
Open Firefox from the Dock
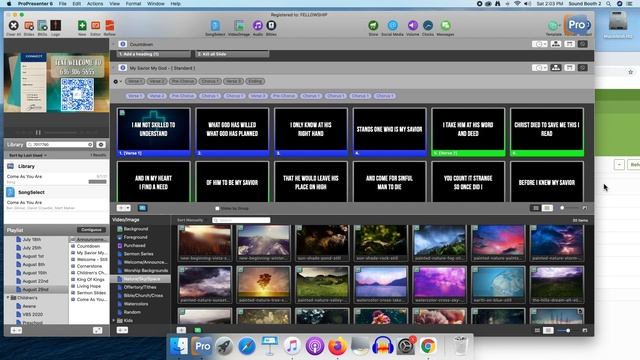tap(337, 346)
